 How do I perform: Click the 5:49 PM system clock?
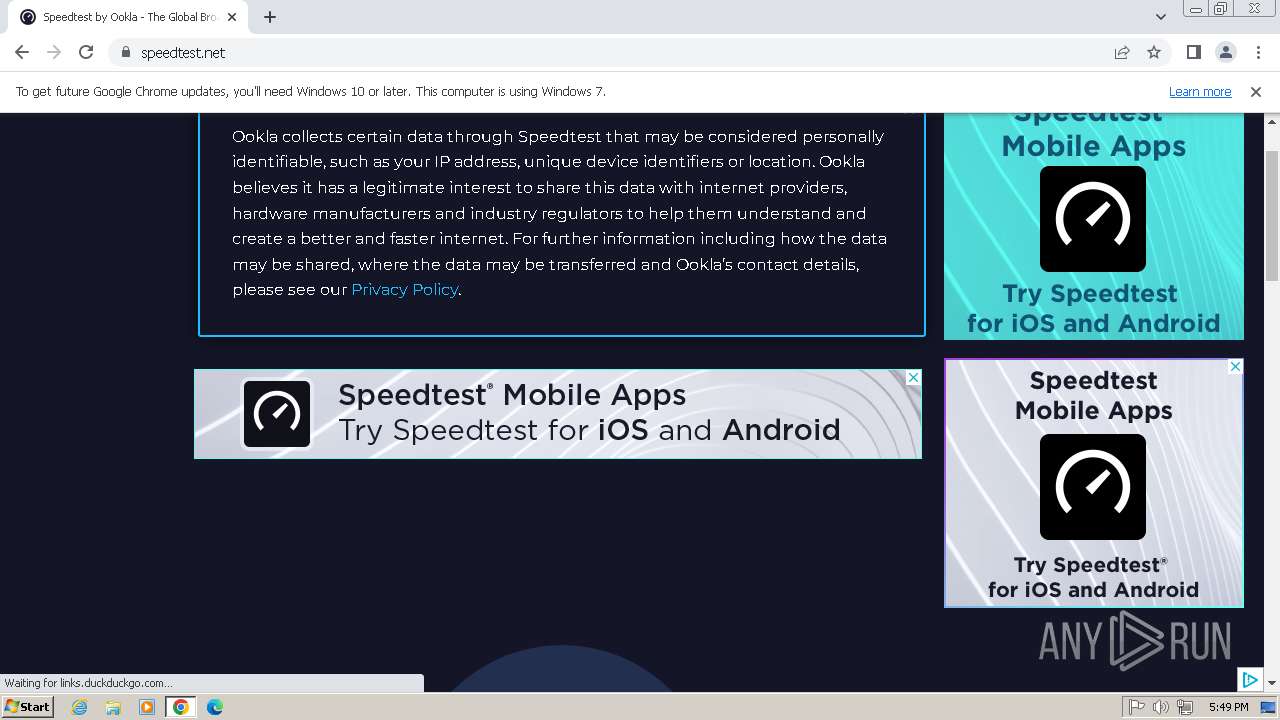pyautogui.click(x=1228, y=707)
